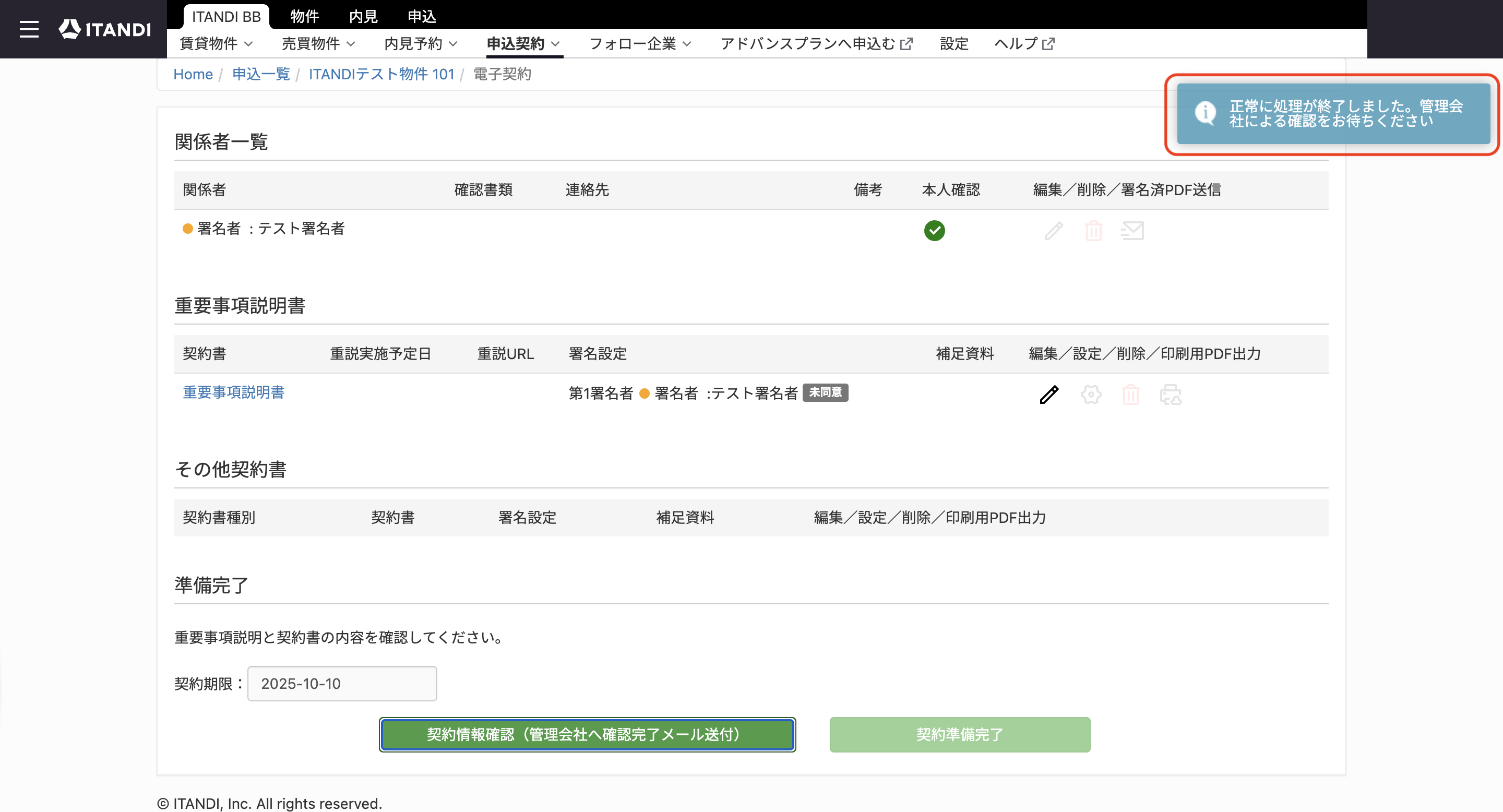Screen dimensions: 1503x812
Task: Expand the 申込契約 dropdown menu
Action: click(523, 44)
